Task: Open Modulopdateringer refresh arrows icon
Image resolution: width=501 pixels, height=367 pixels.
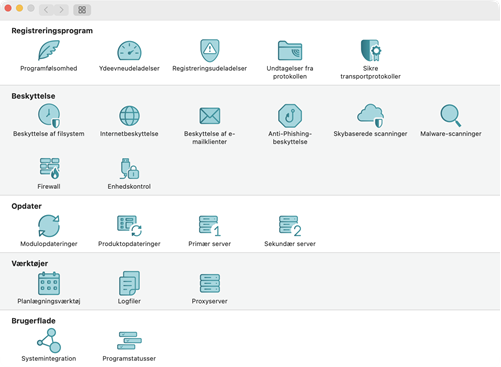Action: (x=49, y=226)
